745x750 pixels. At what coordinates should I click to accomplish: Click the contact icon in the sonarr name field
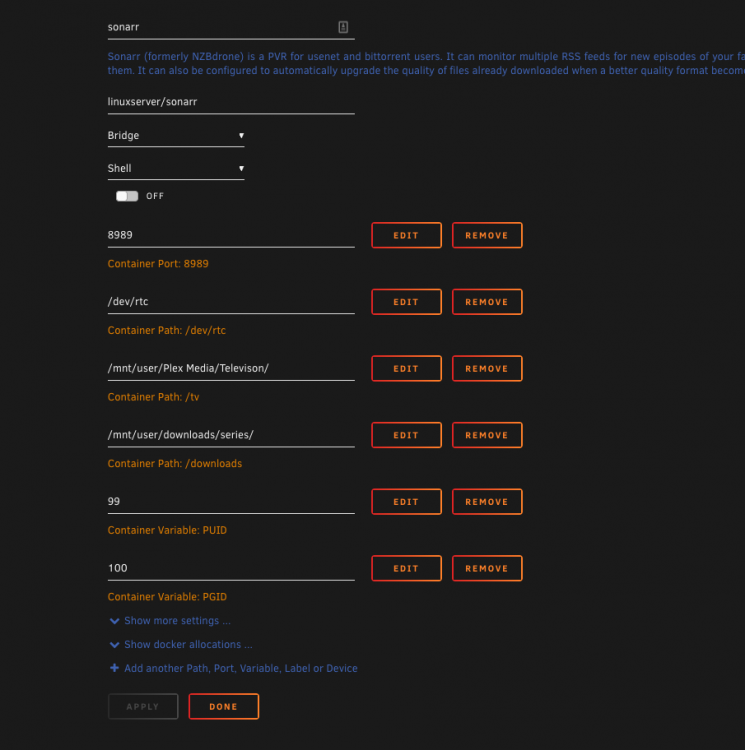tap(343, 27)
